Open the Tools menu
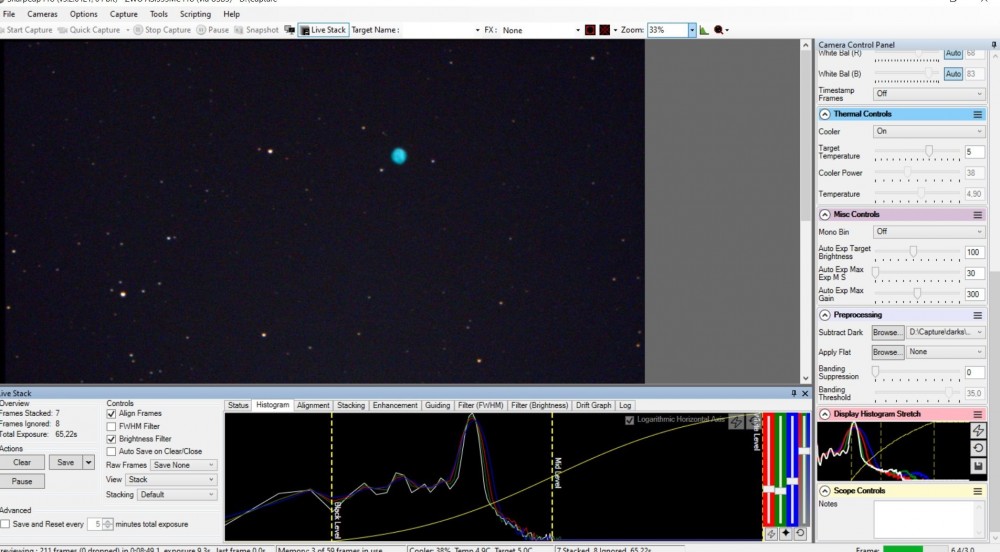 tap(159, 14)
